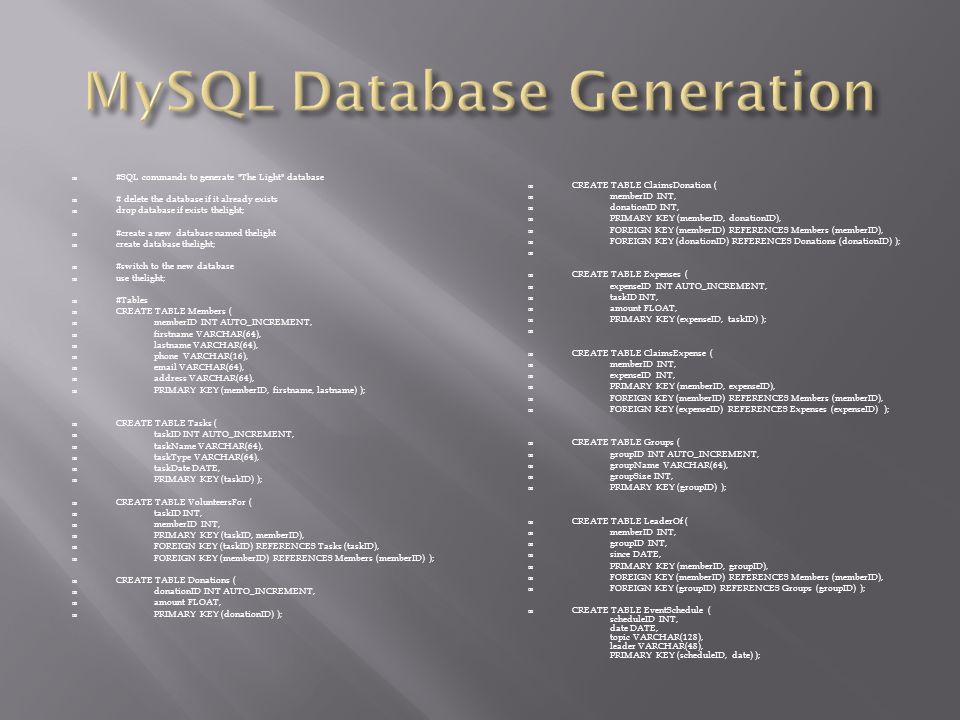Screen dimensions: 960x720
Task: Click the "#Tables" comment line
Action: (132, 300)
